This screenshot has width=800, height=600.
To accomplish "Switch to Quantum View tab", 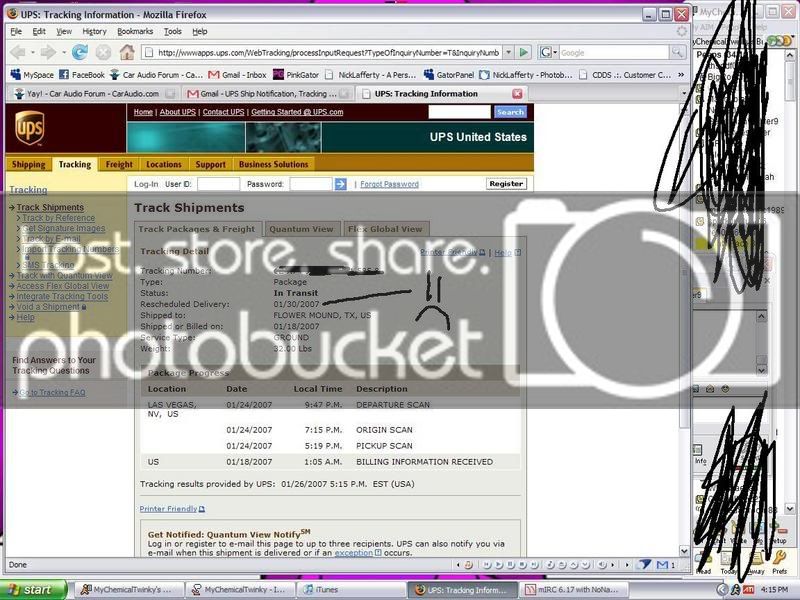I will tap(301, 229).
